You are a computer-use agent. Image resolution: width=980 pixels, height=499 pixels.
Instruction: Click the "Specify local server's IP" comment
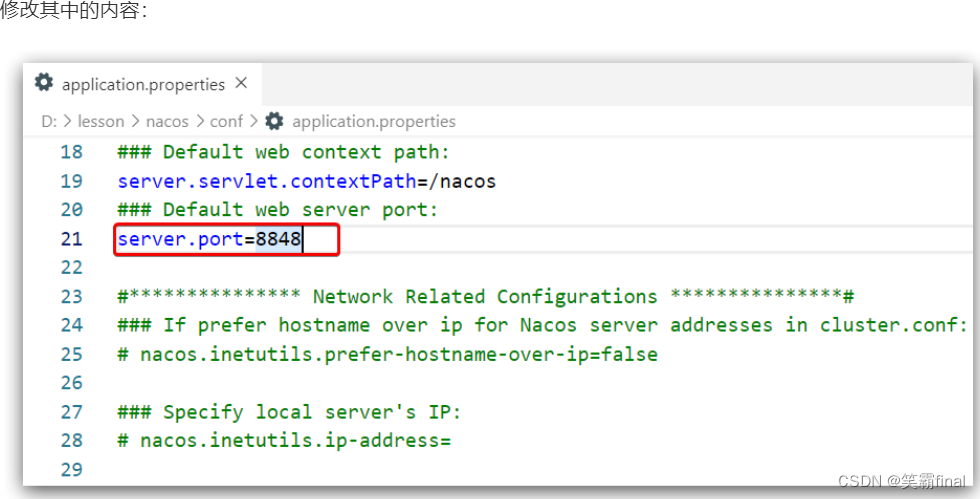(289, 412)
